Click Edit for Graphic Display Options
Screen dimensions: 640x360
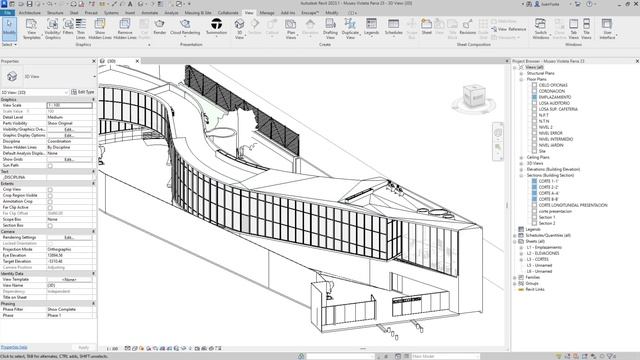69,135
